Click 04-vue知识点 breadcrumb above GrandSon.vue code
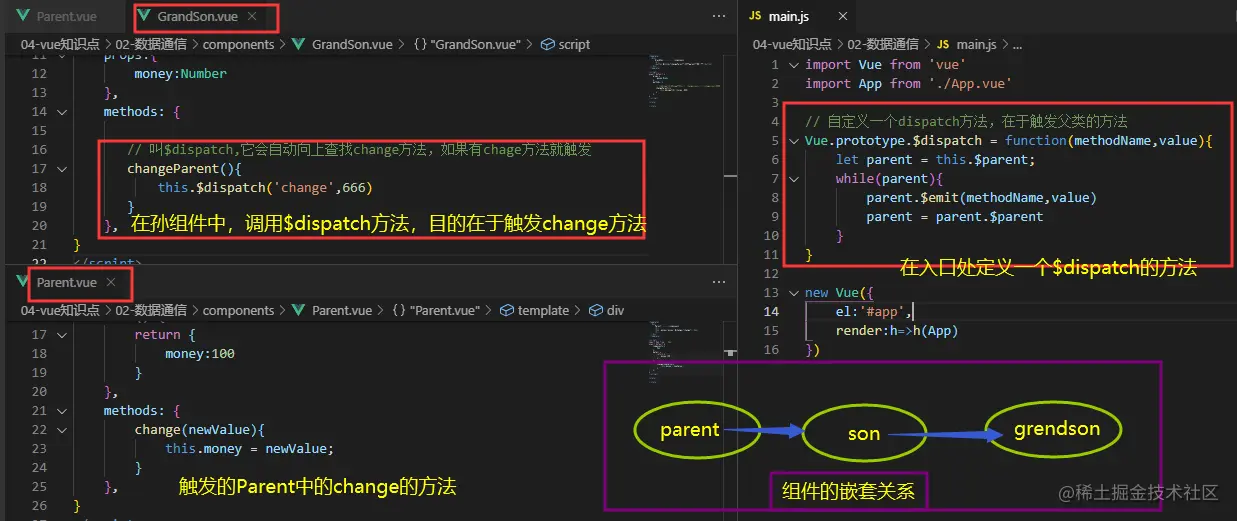Image resolution: width=1237 pixels, height=521 pixels. click(x=59, y=44)
